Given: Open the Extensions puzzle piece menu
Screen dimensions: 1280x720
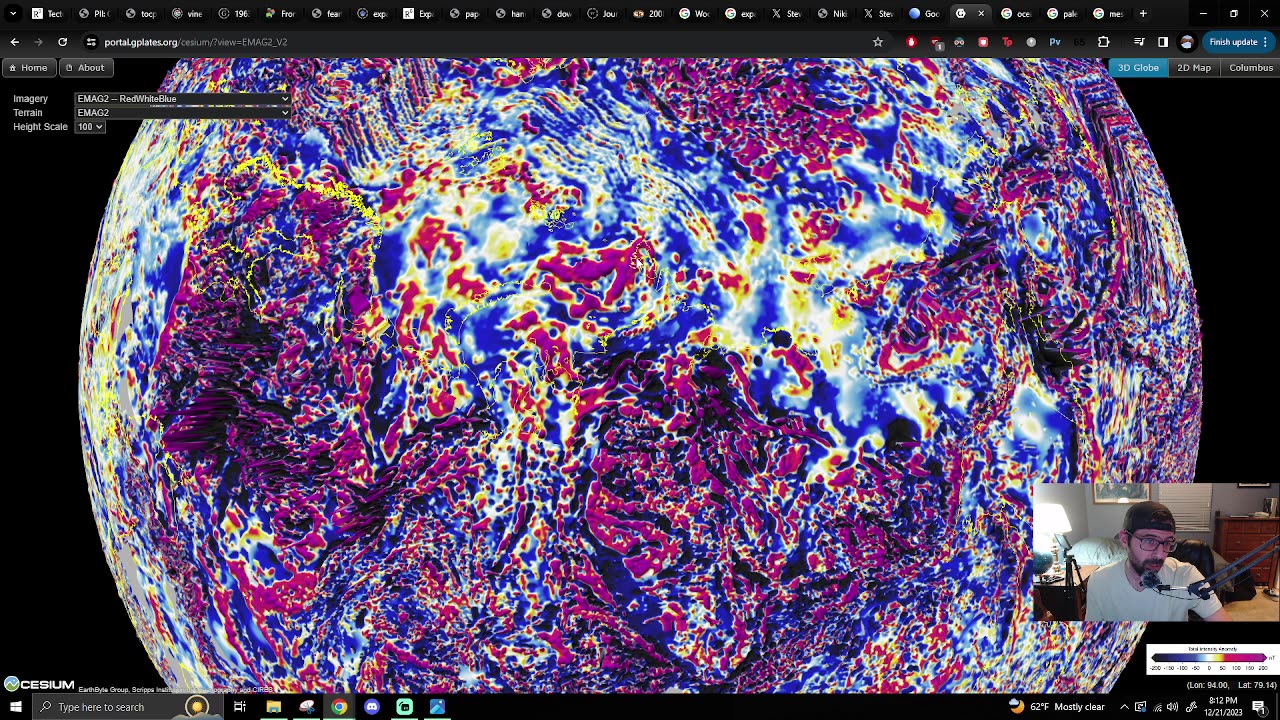Looking at the screenshot, I should coord(1104,42).
